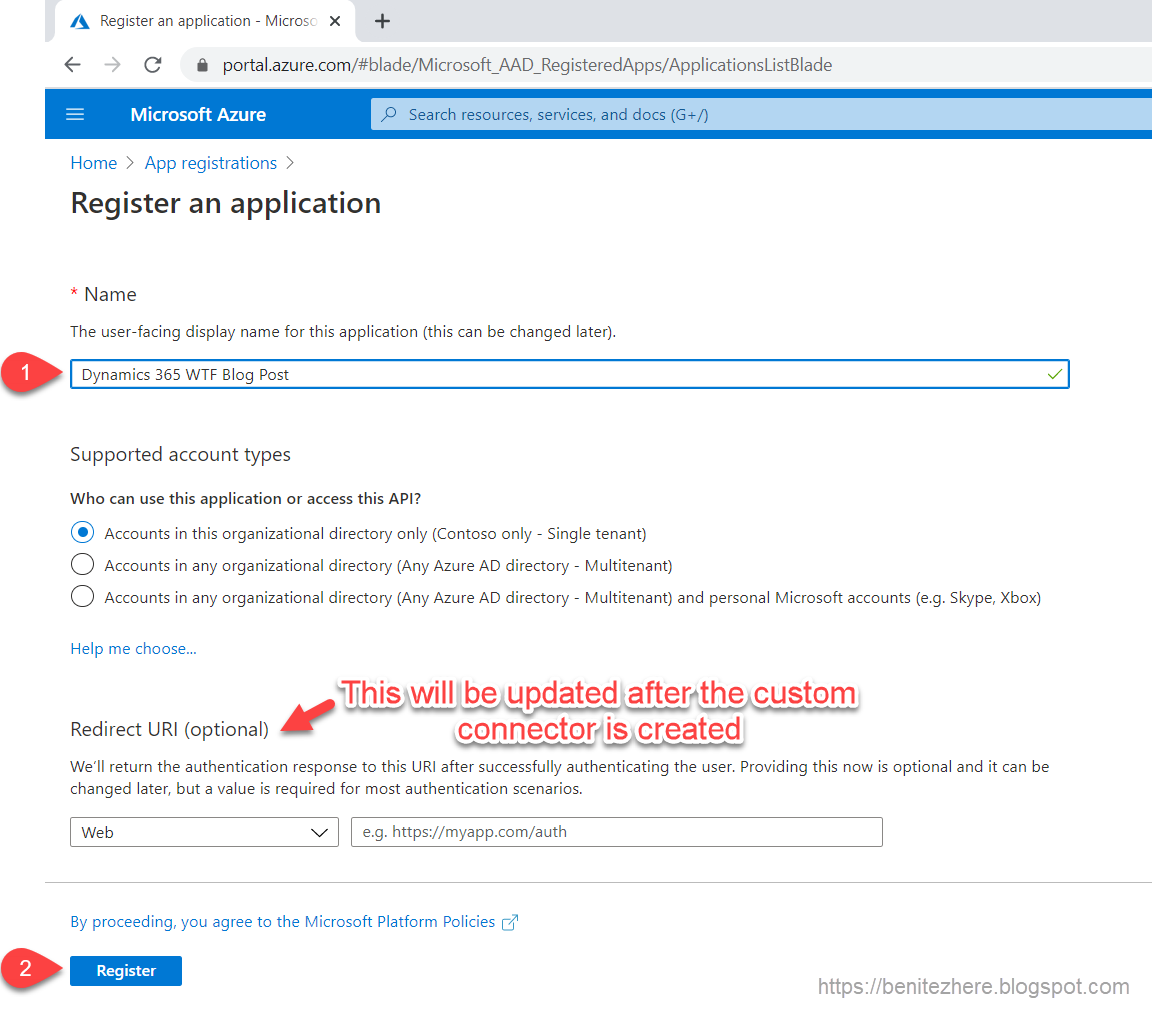Click external link icon beside Platform Policies

(x=510, y=922)
